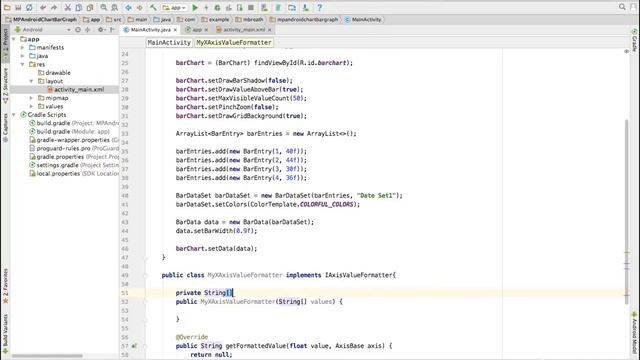
Task: Navigate Forward with the right arrow icon
Action: [140, 7]
